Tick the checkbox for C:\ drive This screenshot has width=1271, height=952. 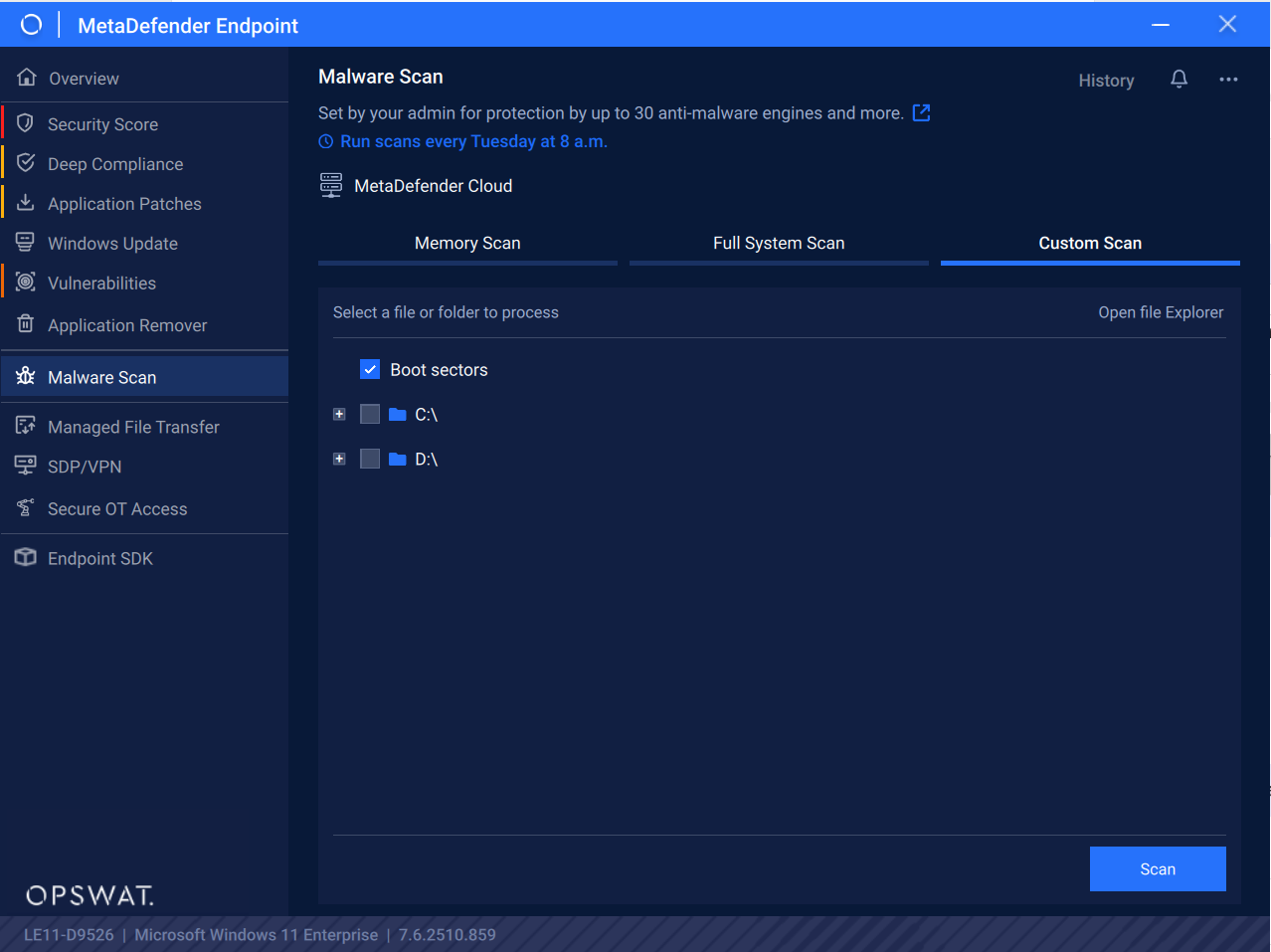click(370, 414)
